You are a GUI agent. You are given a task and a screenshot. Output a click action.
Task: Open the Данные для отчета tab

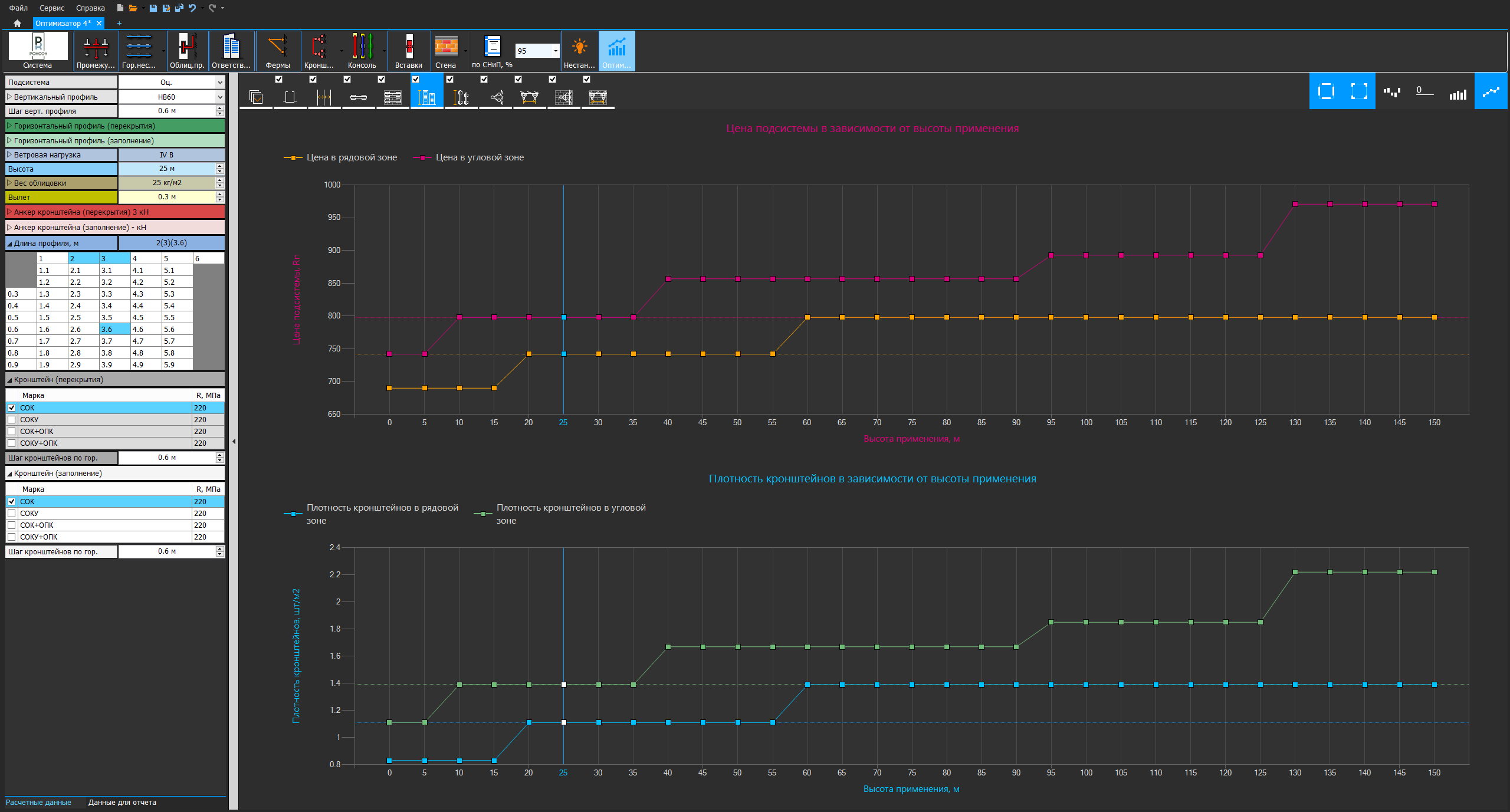[x=122, y=803]
